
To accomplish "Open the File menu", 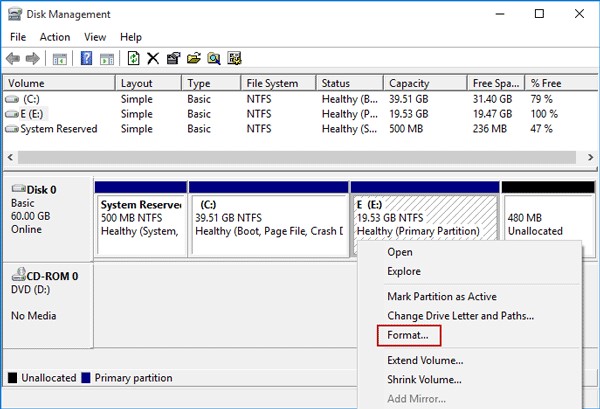I will point(18,37).
